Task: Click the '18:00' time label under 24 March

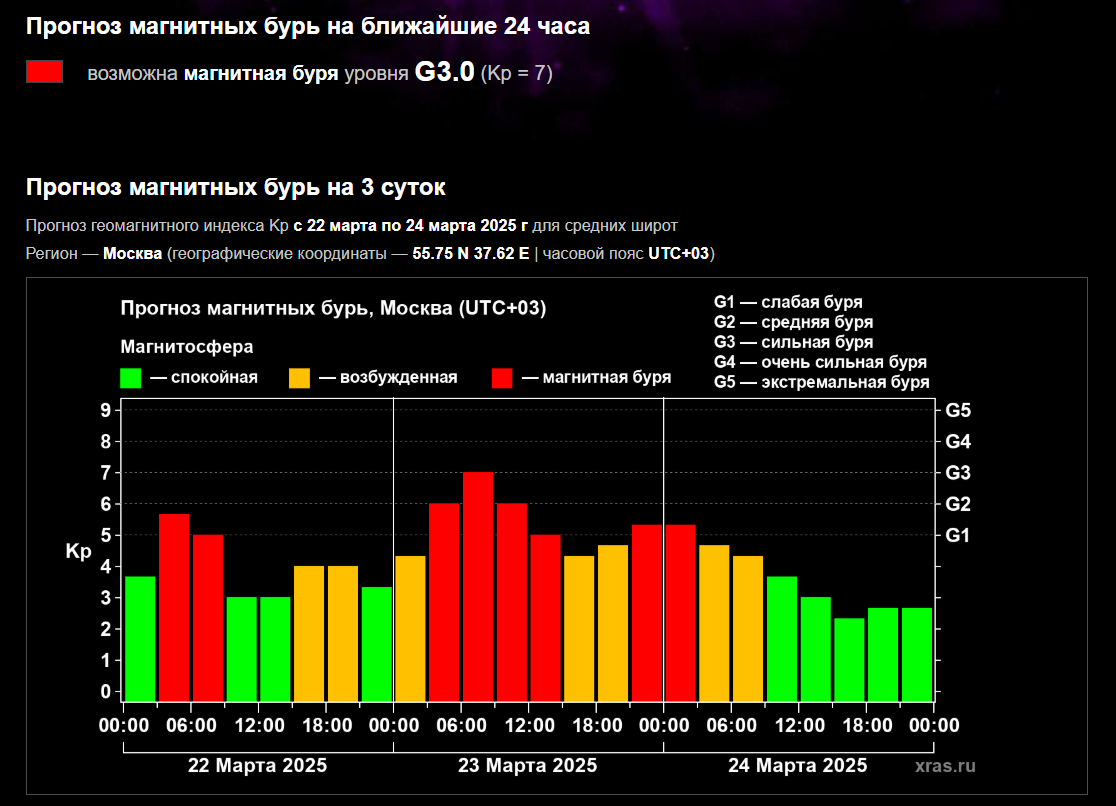Action: [x=867, y=726]
